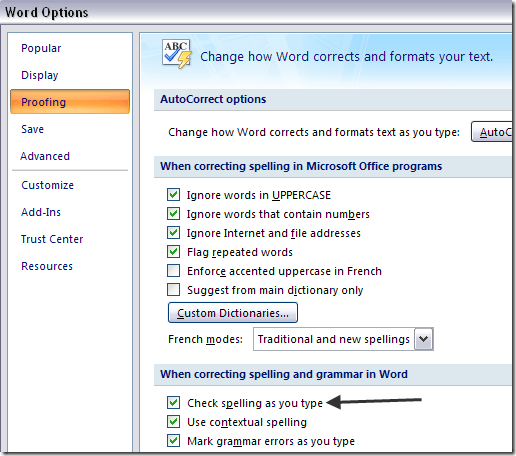Toggle Ignore words in UPPERCASE checkbox
The image size is (516, 456).
173,195
